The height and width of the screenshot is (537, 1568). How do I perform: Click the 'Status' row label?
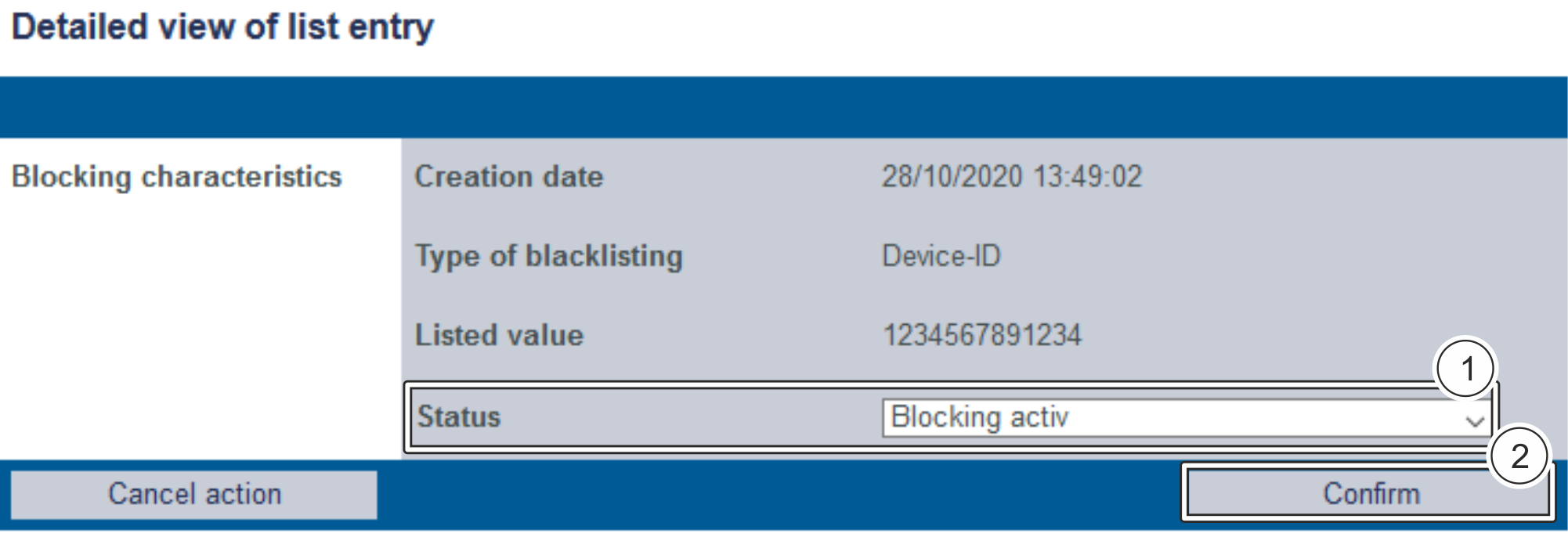pos(459,417)
